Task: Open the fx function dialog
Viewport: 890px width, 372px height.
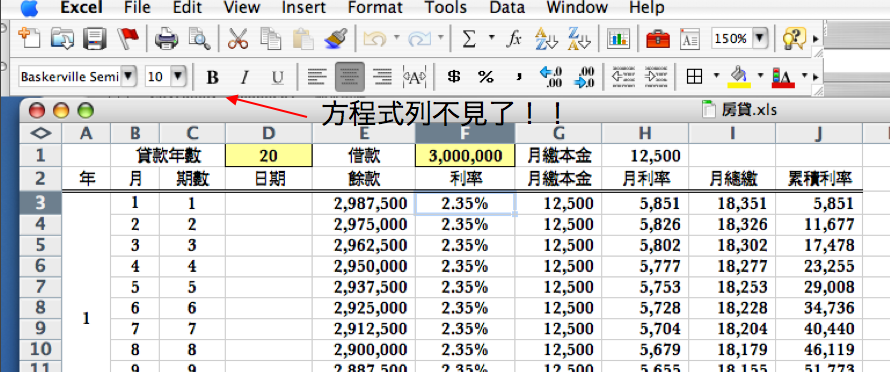Action: coord(514,38)
